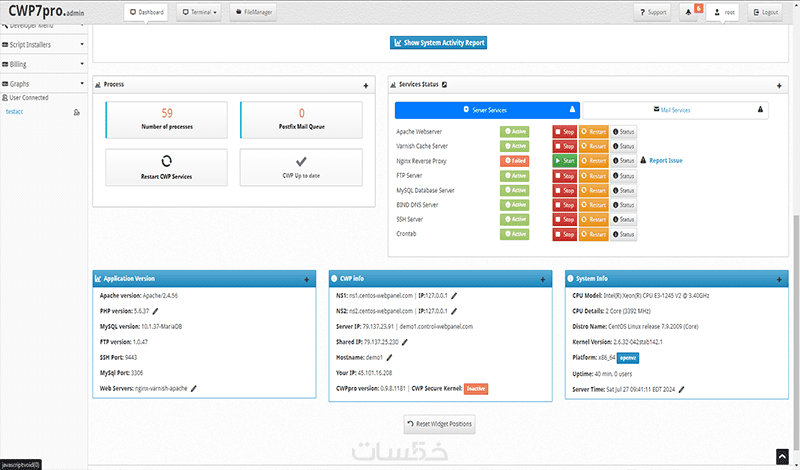The height and width of the screenshot is (470, 800).
Task: View MySQL Database Server status
Action: [x=623, y=190]
